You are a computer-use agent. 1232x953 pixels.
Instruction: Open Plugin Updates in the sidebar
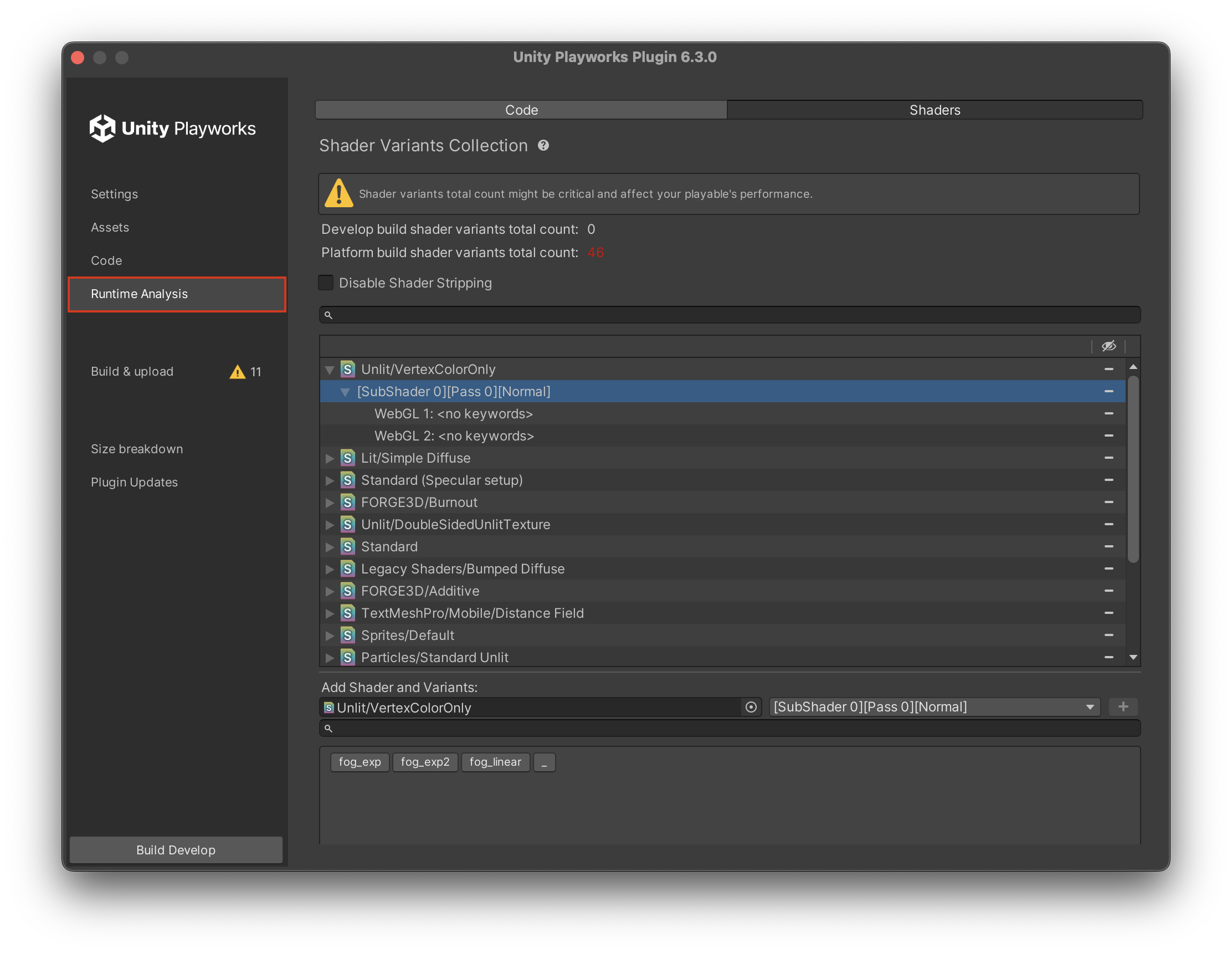pyautogui.click(x=134, y=483)
